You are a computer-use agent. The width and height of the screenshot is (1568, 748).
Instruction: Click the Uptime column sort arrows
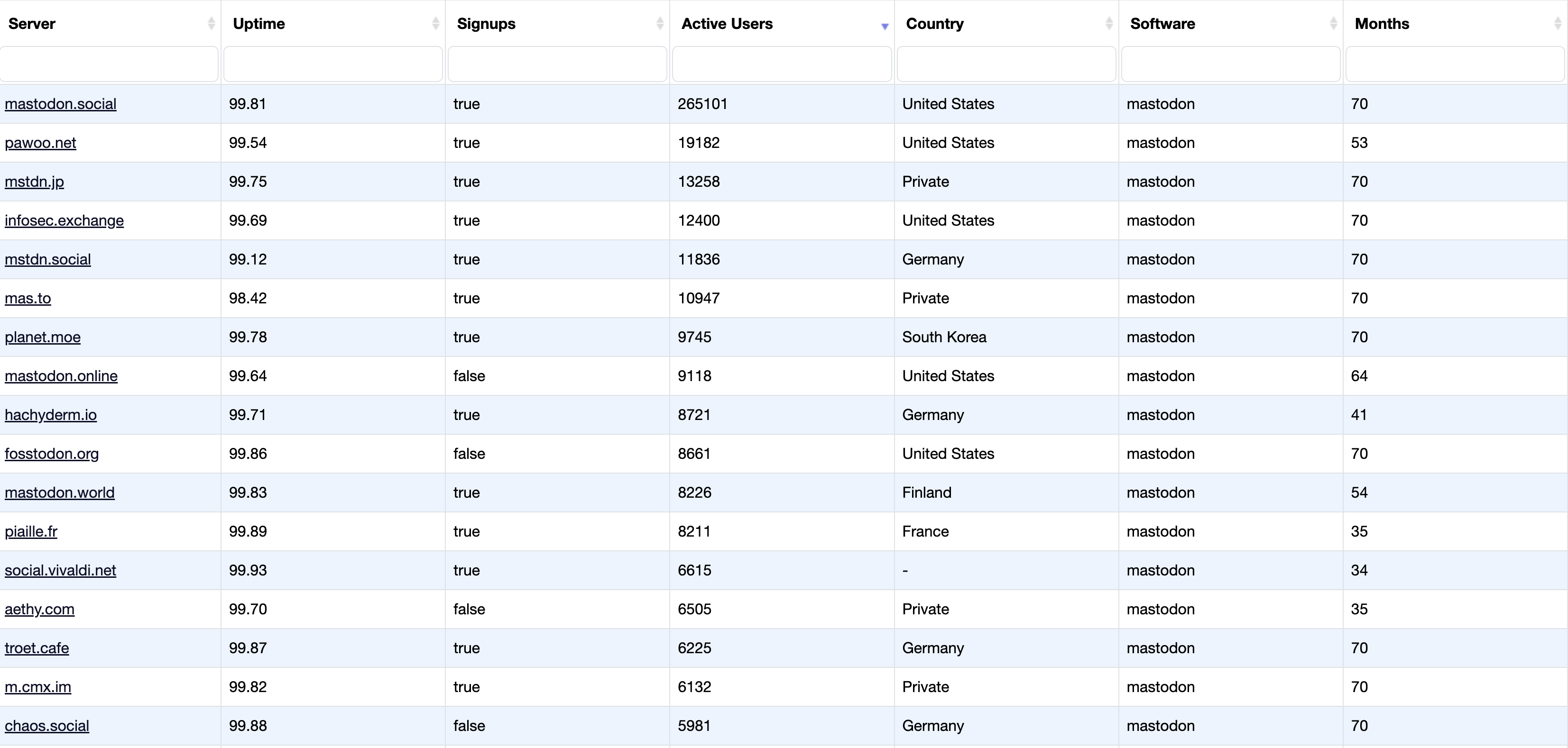click(435, 24)
